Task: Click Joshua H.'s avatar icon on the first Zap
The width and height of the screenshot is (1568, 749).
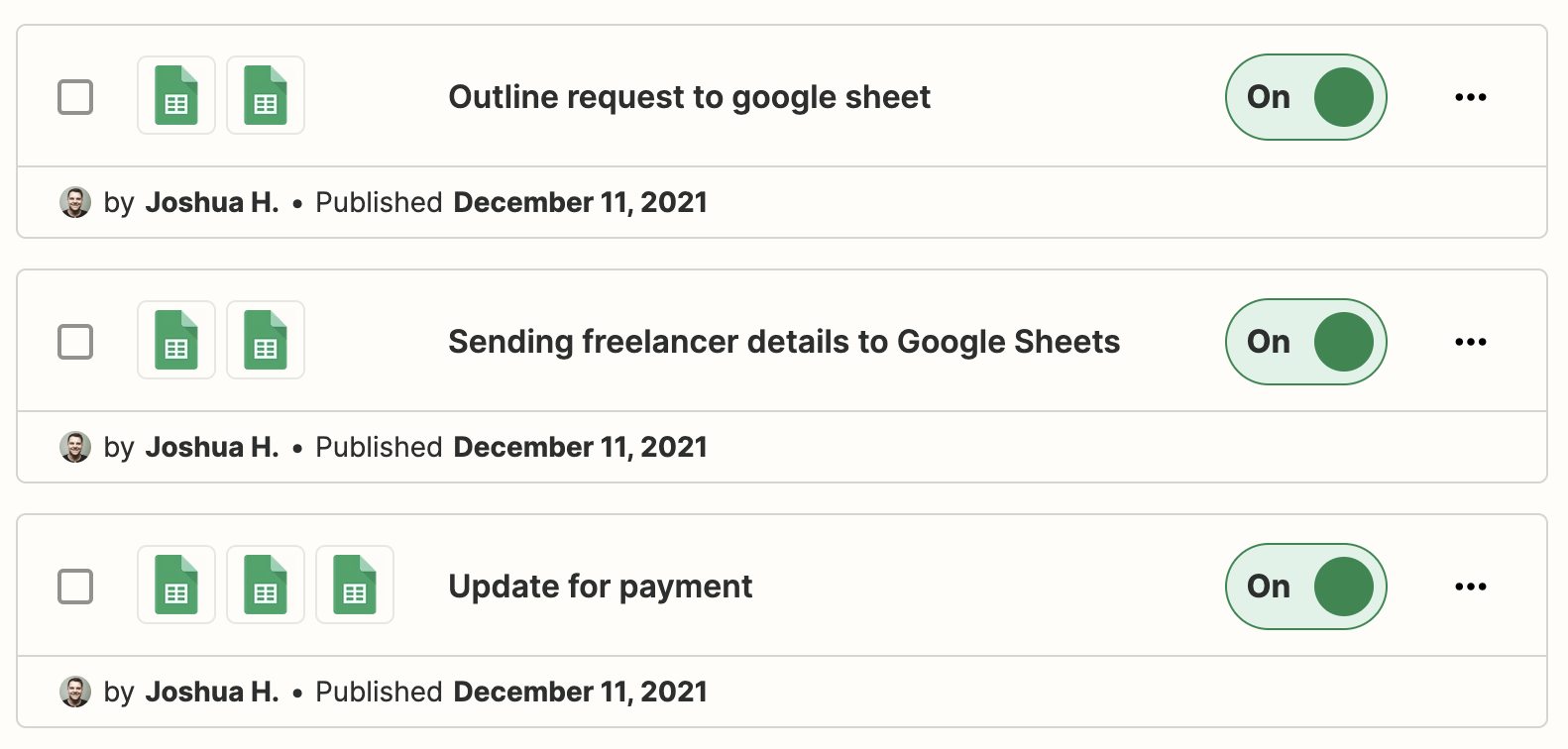Action: (75, 202)
